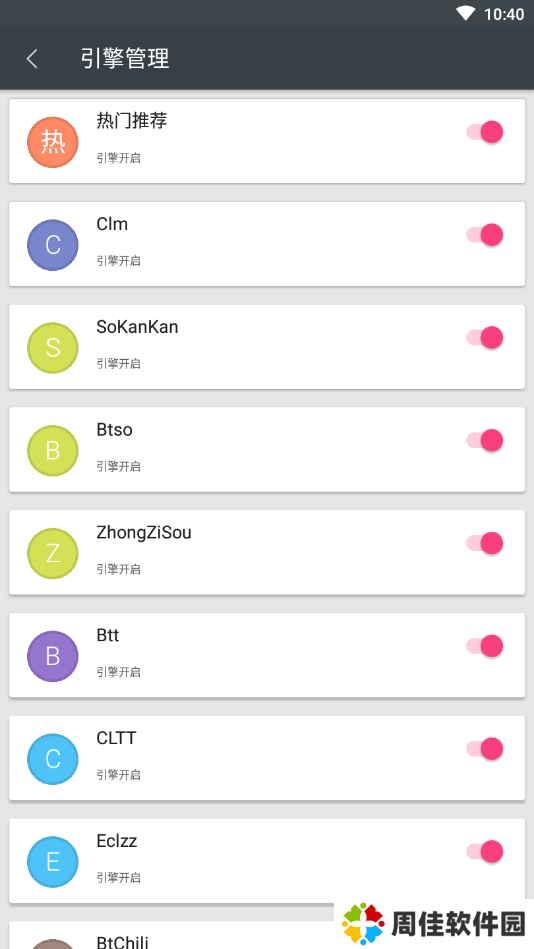Tap the SoKanKan S avatar icon

[53, 348]
